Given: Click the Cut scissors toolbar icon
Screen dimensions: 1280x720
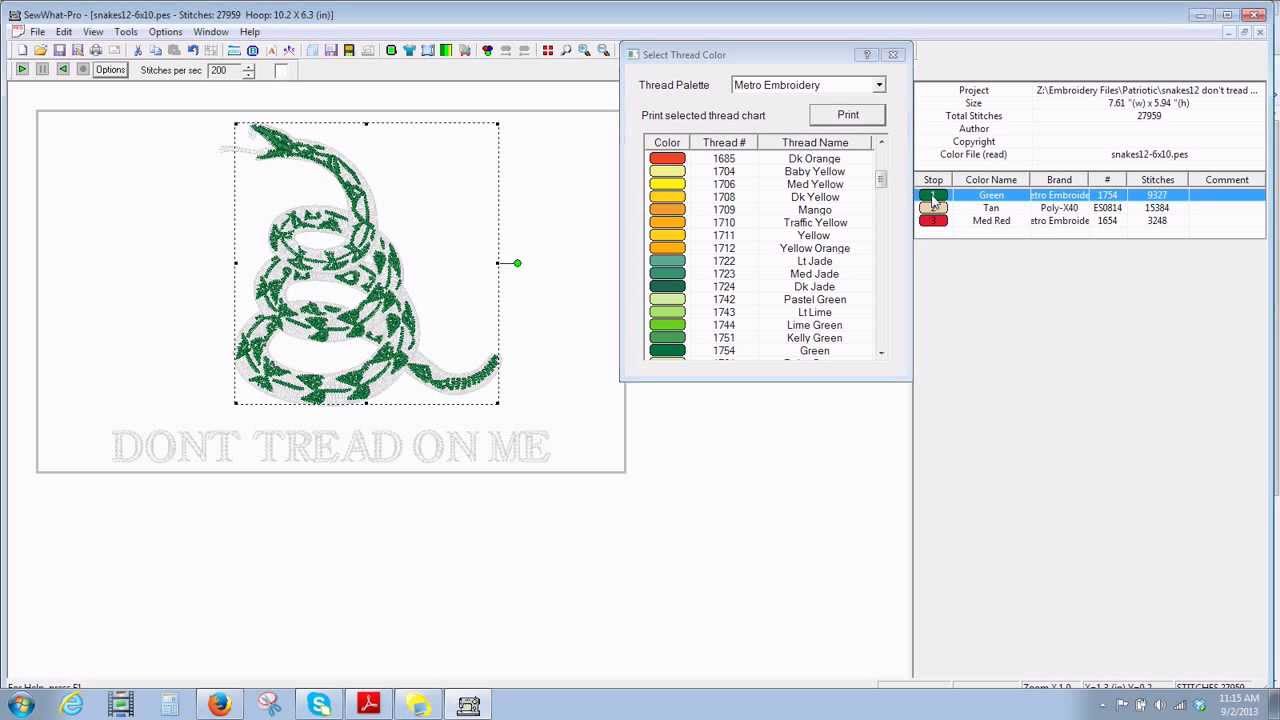Looking at the screenshot, I should click(x=138, y=50).
